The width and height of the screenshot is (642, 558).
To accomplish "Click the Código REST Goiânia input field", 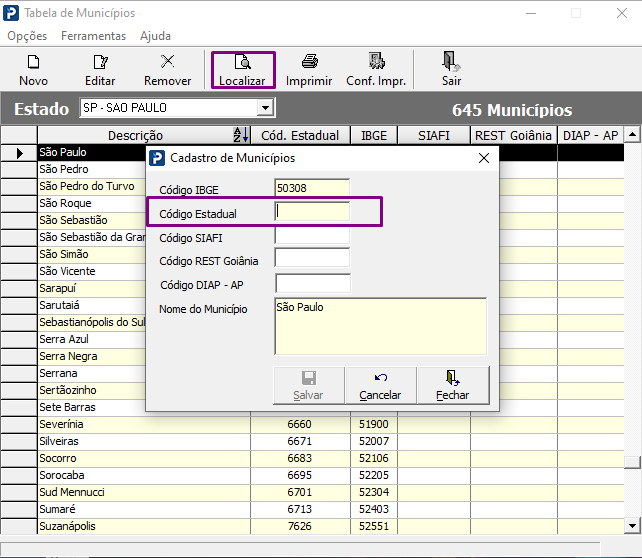I will tap(312, 259).
